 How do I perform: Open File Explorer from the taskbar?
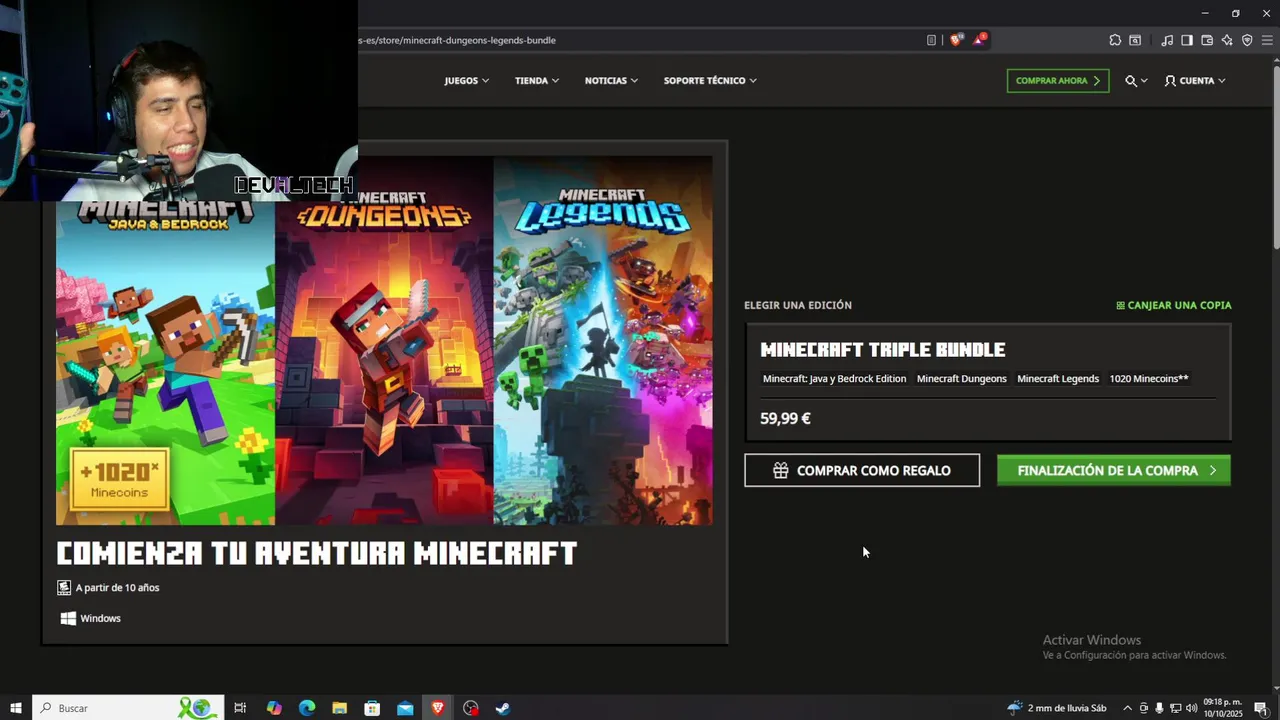click(x=340, y=708)
